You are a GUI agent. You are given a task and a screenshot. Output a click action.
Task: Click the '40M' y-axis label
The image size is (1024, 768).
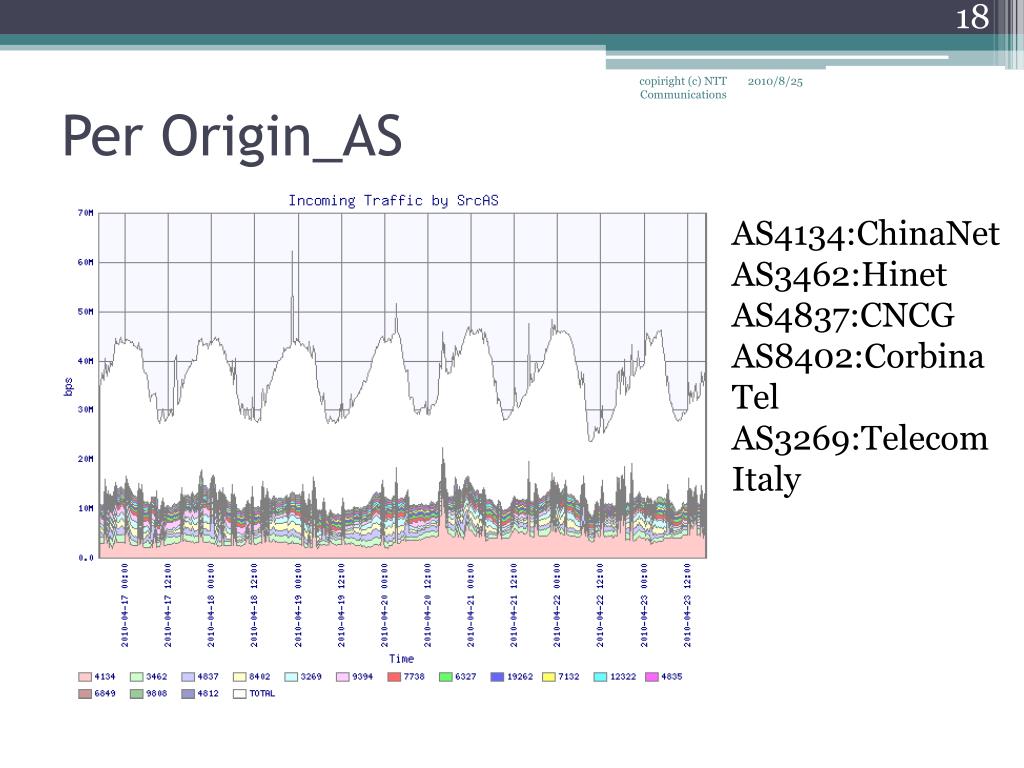click(x=86, y=360)
